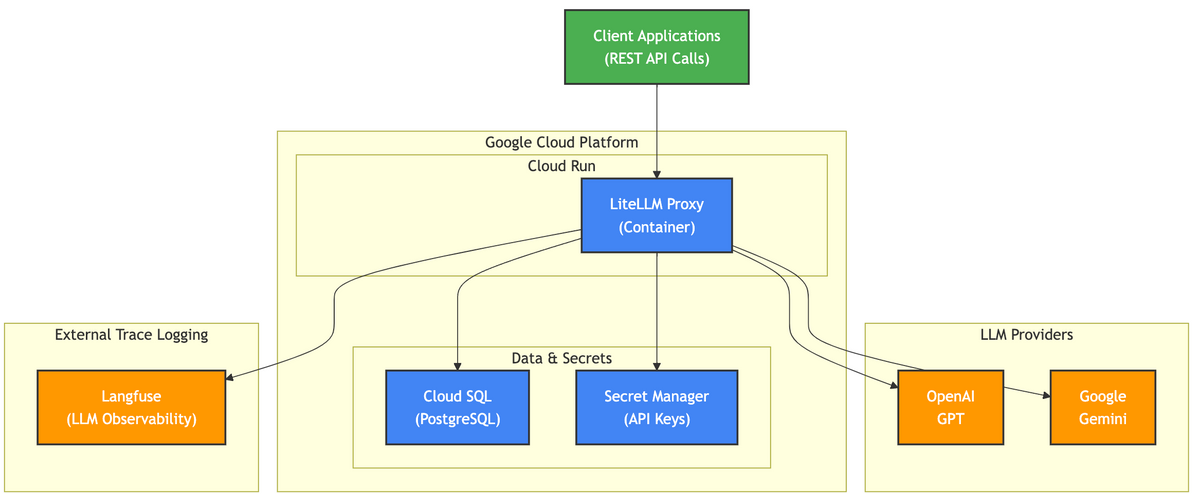Click the Cloud SQL PostgreSQL node
This screenshot has width=1200, height=494.
click(457, 407)
